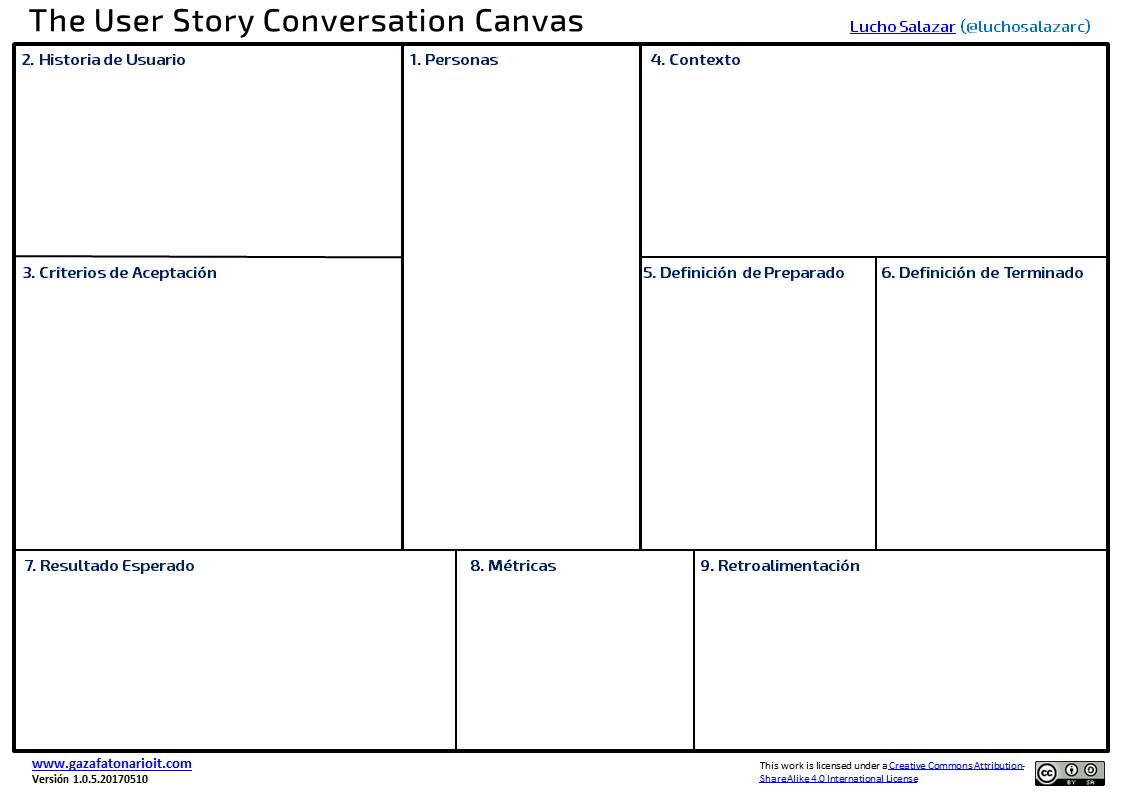Click the Creative Commons BY-SA badge icon
This screenshot has height=793, width=1122.
(1069, 773)
